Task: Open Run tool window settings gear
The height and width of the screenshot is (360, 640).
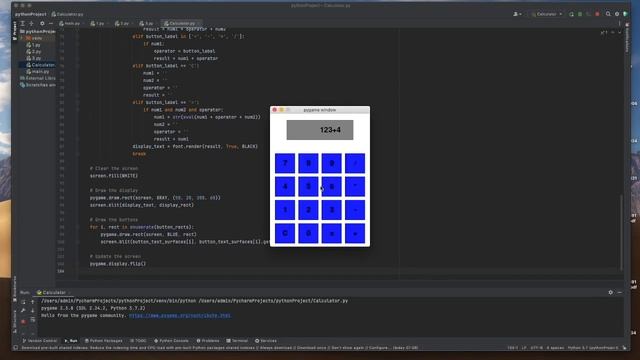Action: pyautogui.click(x=611, y=292)
